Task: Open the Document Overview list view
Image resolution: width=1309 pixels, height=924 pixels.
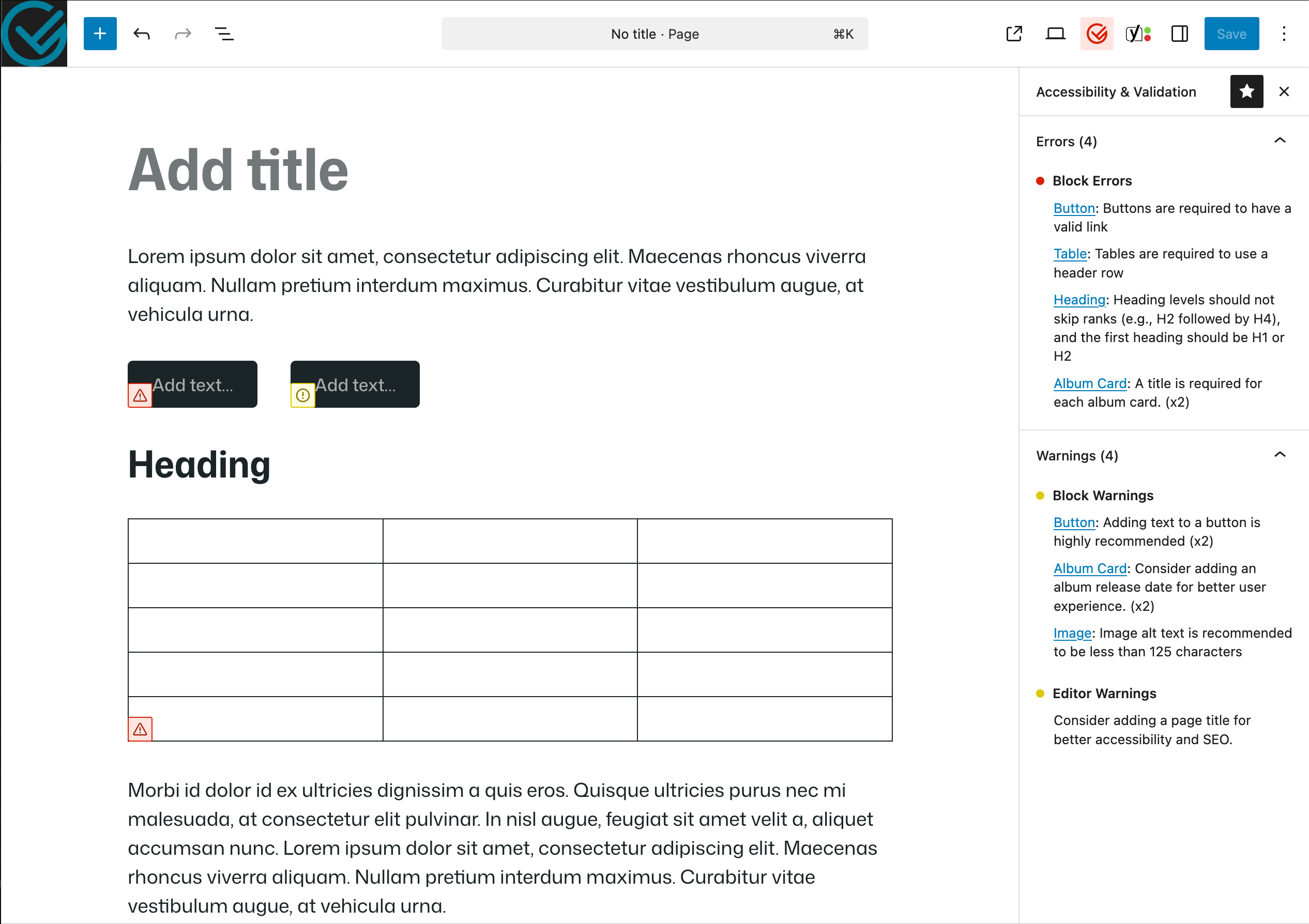Action: pyautogui.click(x=224, y=34)
